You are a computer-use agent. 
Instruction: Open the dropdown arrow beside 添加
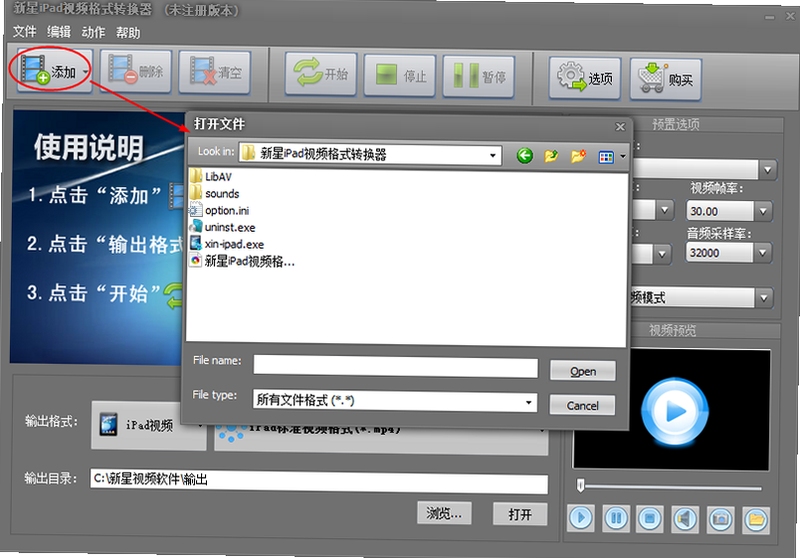pyautogui.click(x=86, y=71)
